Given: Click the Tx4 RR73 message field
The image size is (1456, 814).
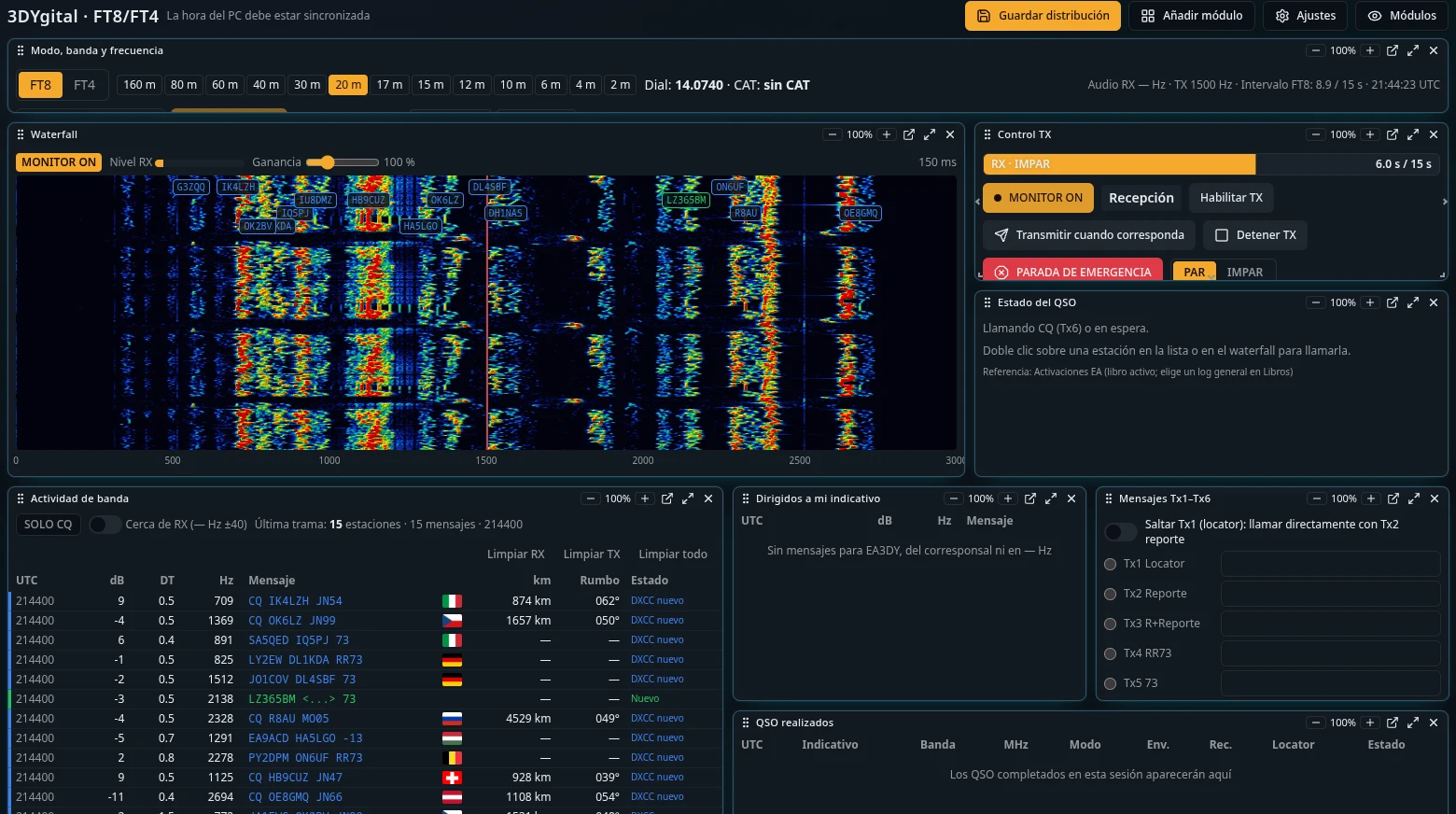Looking at the screenshot, I should [1330, 653].
